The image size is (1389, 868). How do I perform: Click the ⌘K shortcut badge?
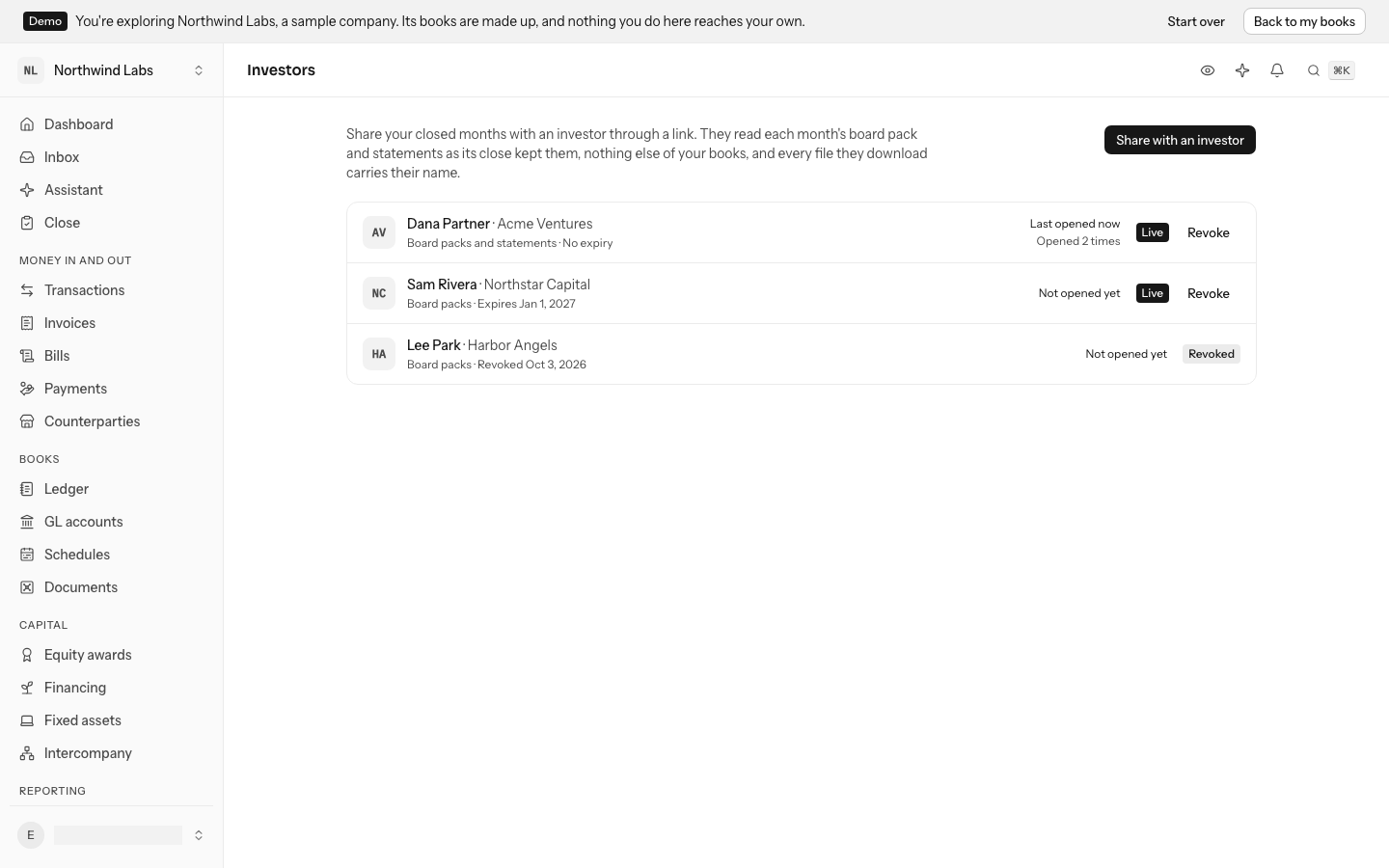pos(1342,70)
